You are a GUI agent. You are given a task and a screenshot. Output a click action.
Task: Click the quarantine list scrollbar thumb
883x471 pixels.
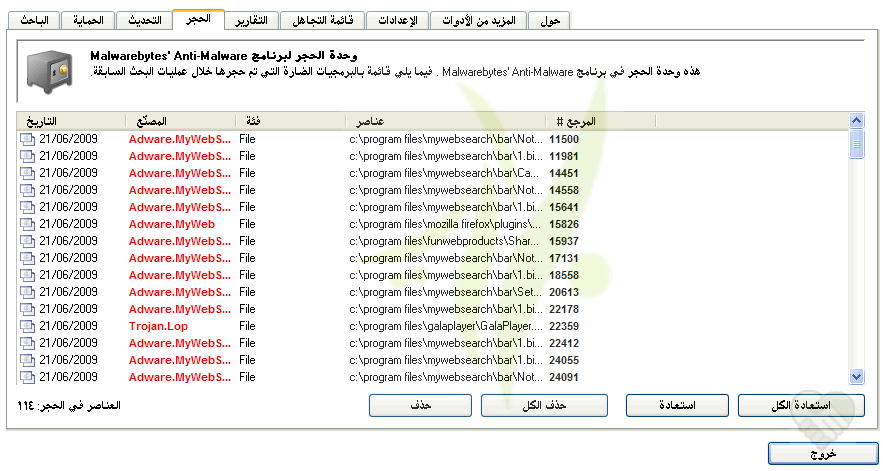[857, 144]
